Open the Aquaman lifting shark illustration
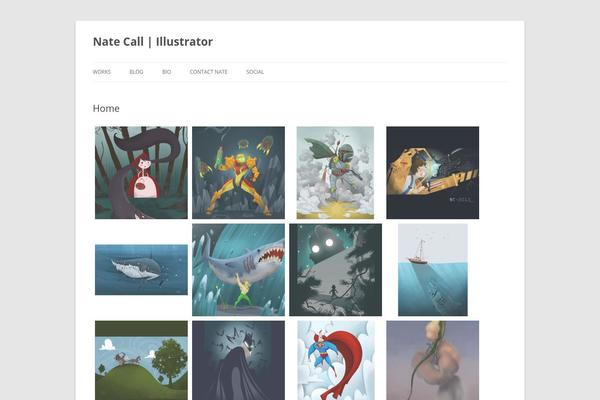Screen dimensions: 600x400 [x=238, y=270]
